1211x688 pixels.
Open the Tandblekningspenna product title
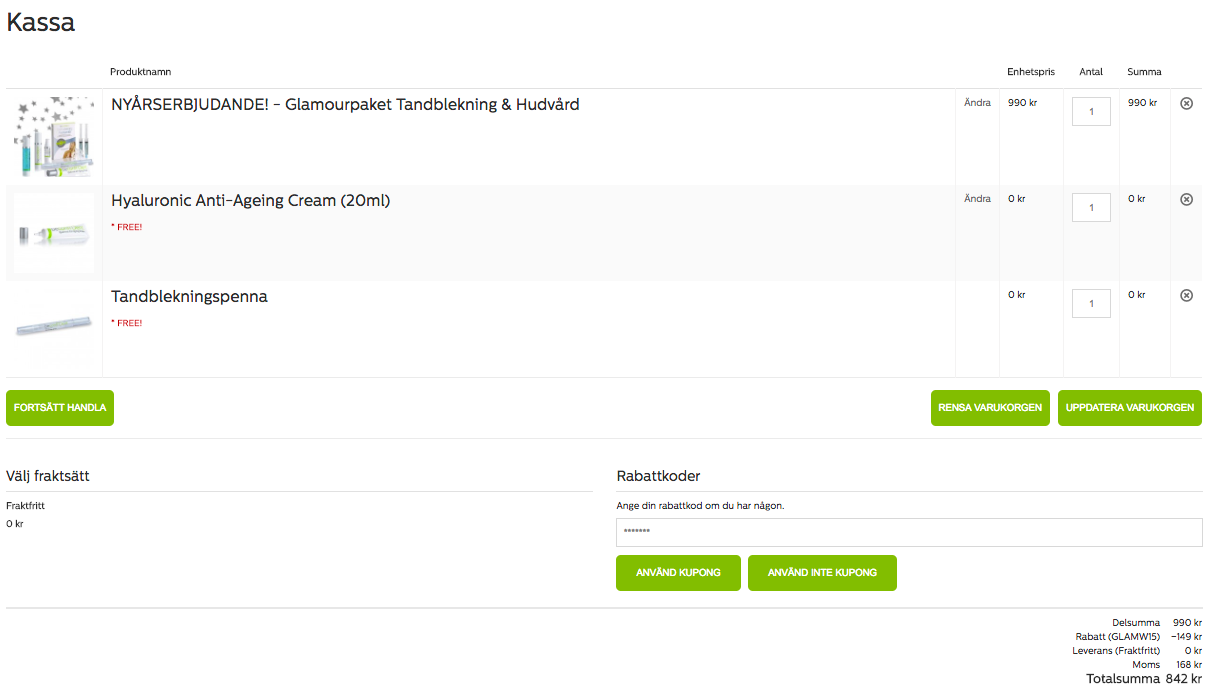189,297
